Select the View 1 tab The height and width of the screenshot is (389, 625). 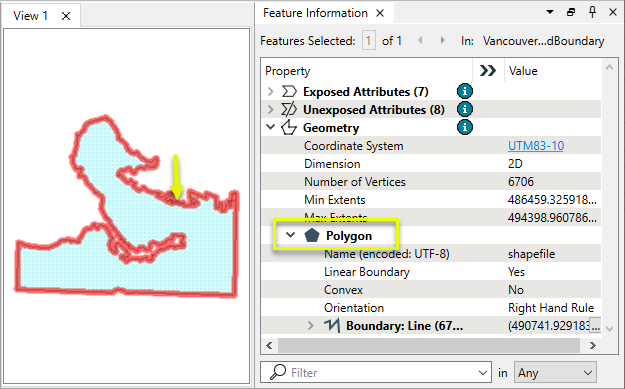[30, 16]
